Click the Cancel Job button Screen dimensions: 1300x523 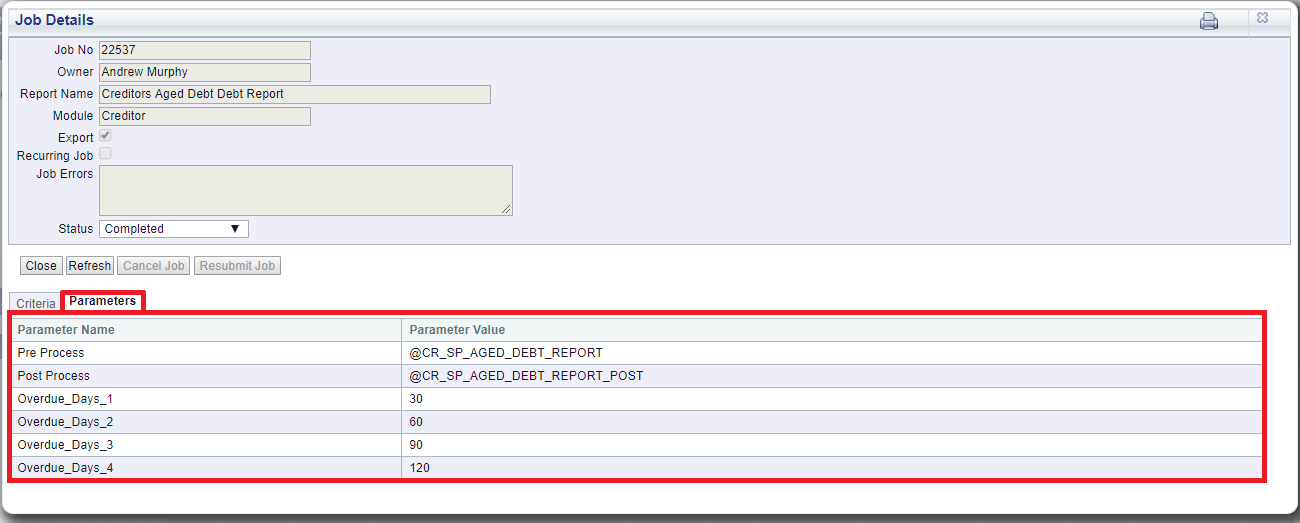154,266
